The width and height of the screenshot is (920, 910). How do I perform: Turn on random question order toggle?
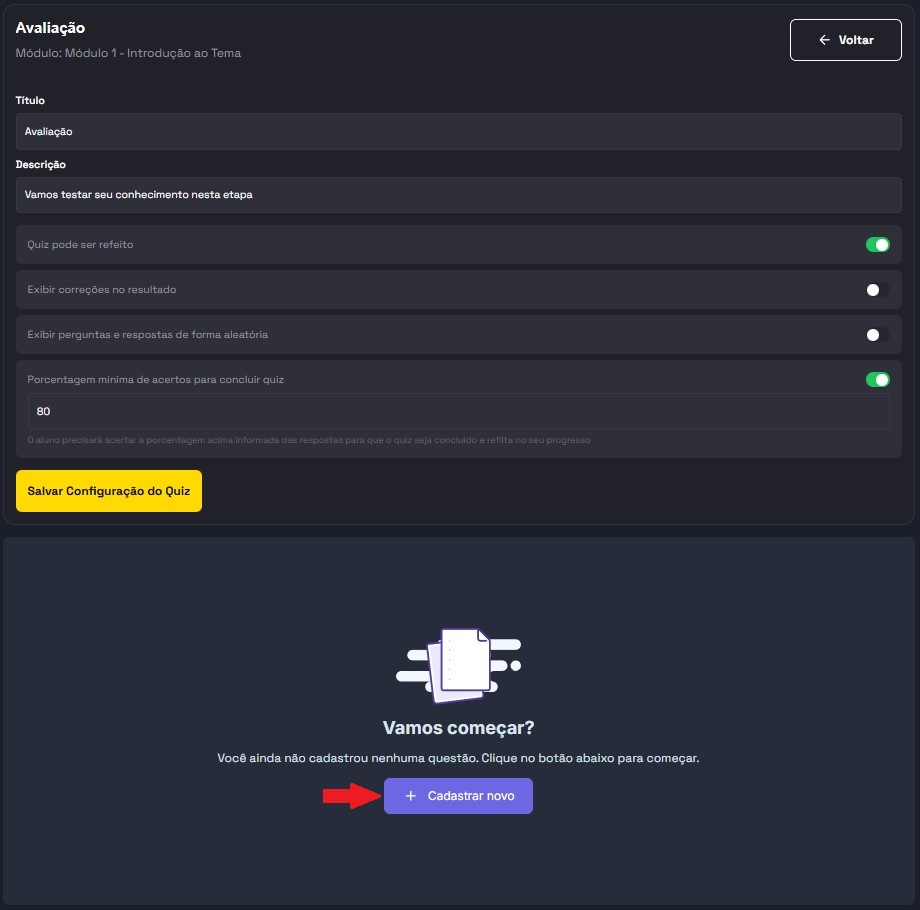tap(877, 335)
